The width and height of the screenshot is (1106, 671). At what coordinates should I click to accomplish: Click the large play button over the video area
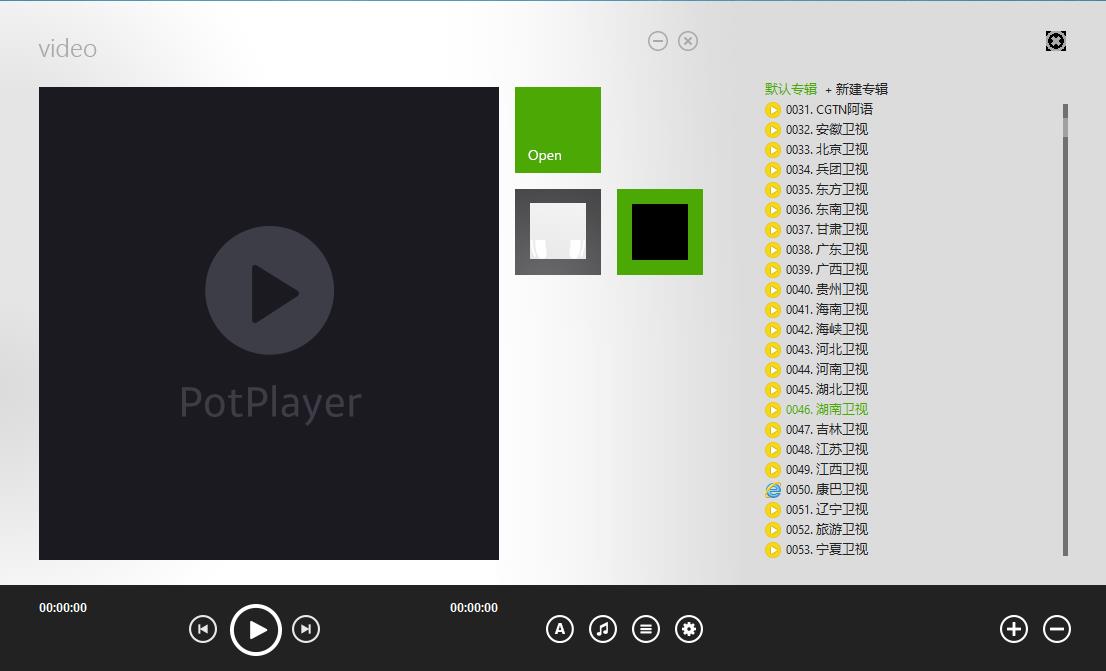[269, 291]
